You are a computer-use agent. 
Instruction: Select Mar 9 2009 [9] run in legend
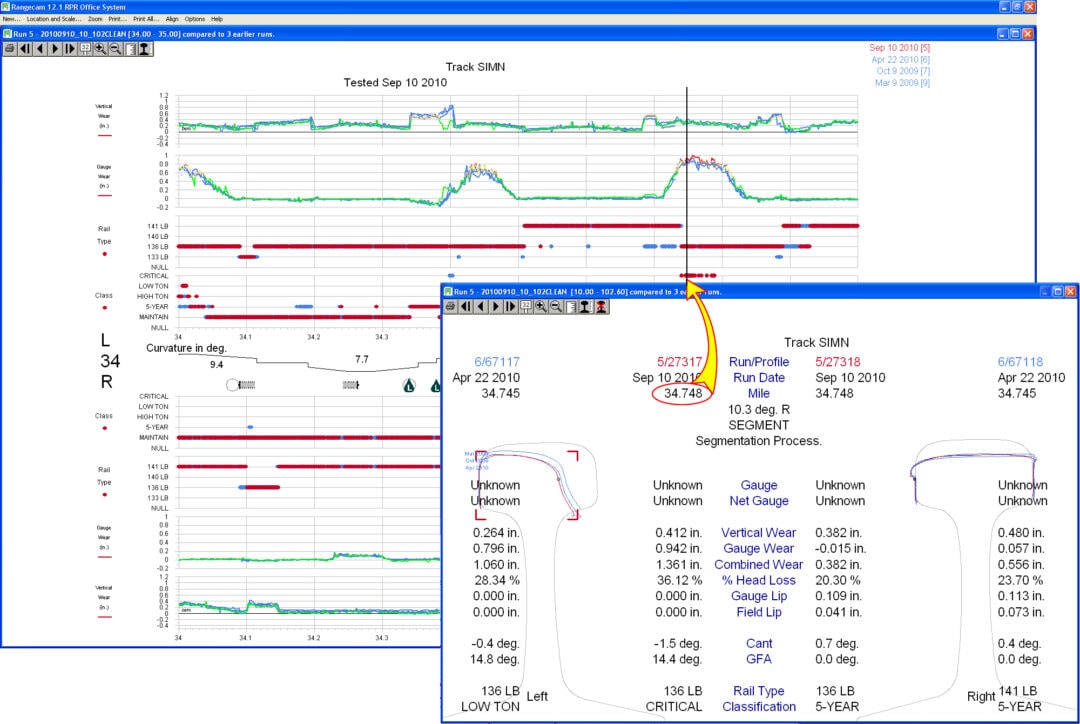point(901,82)
